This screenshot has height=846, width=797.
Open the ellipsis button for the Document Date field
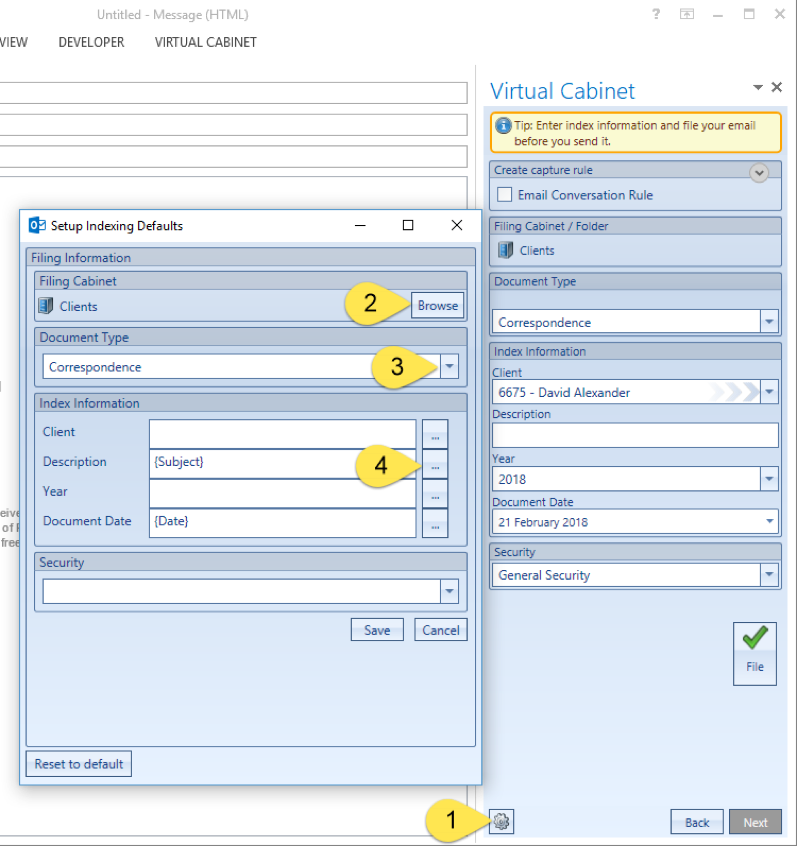pyautogui.click(x=435, y=523)
